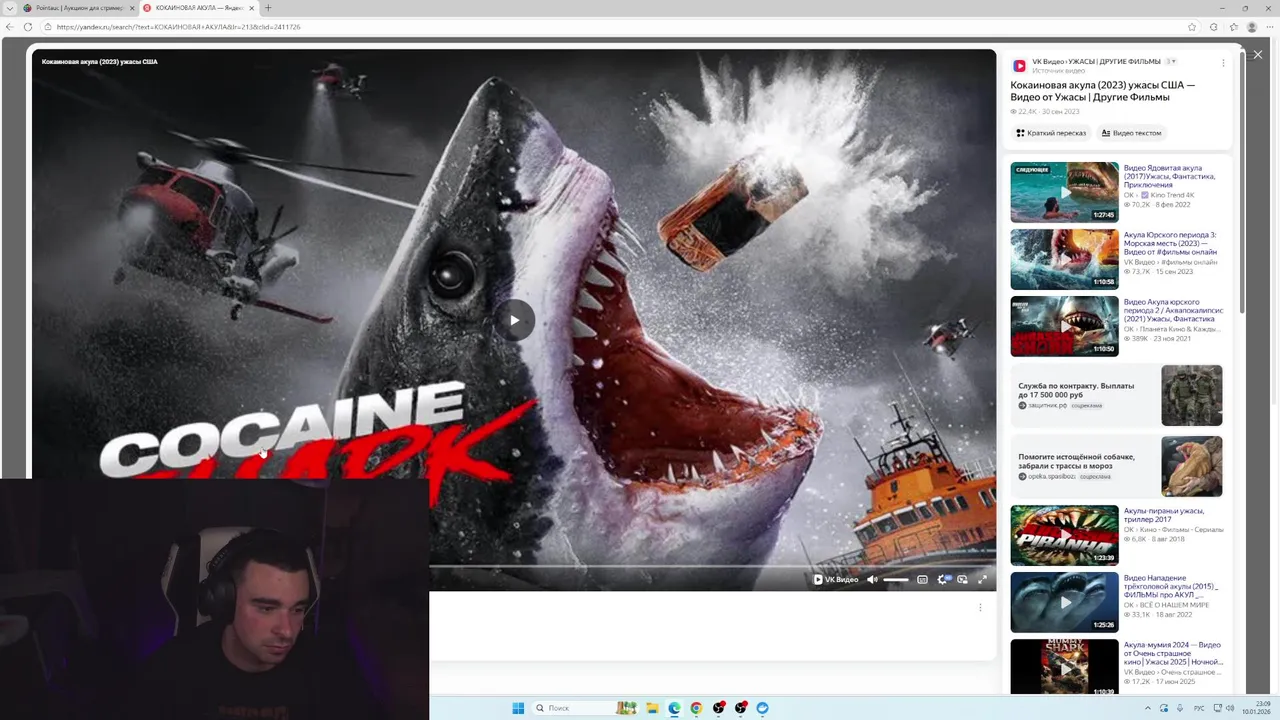
Task: Close the 'КОКАИНОВАЯ АКУЛА' tab
Action: pos(251,8)
